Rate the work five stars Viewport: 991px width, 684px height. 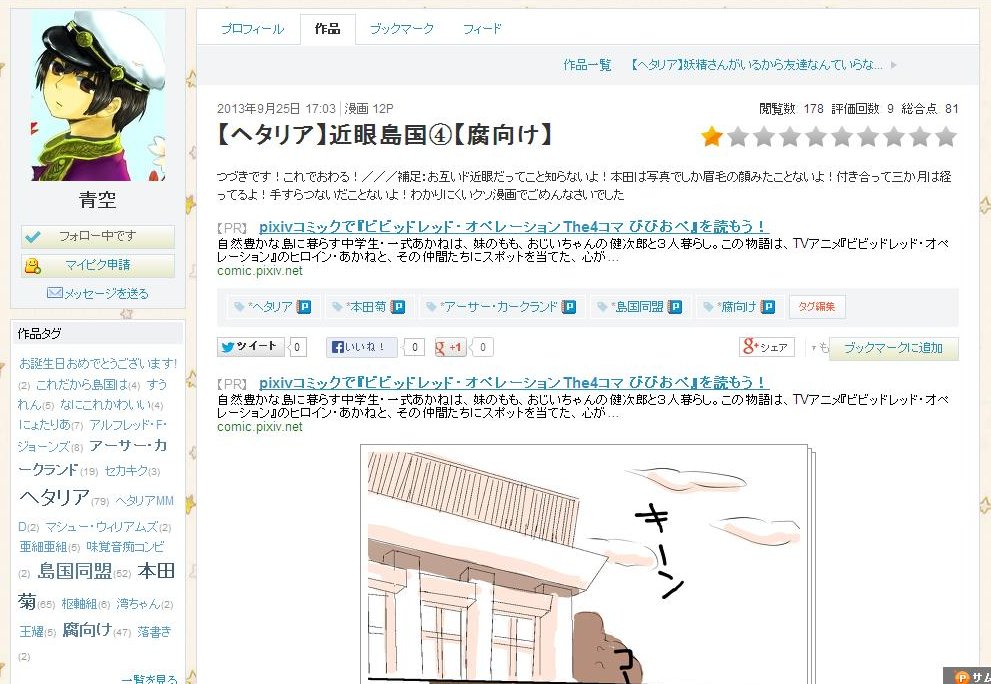coord(816,137)
